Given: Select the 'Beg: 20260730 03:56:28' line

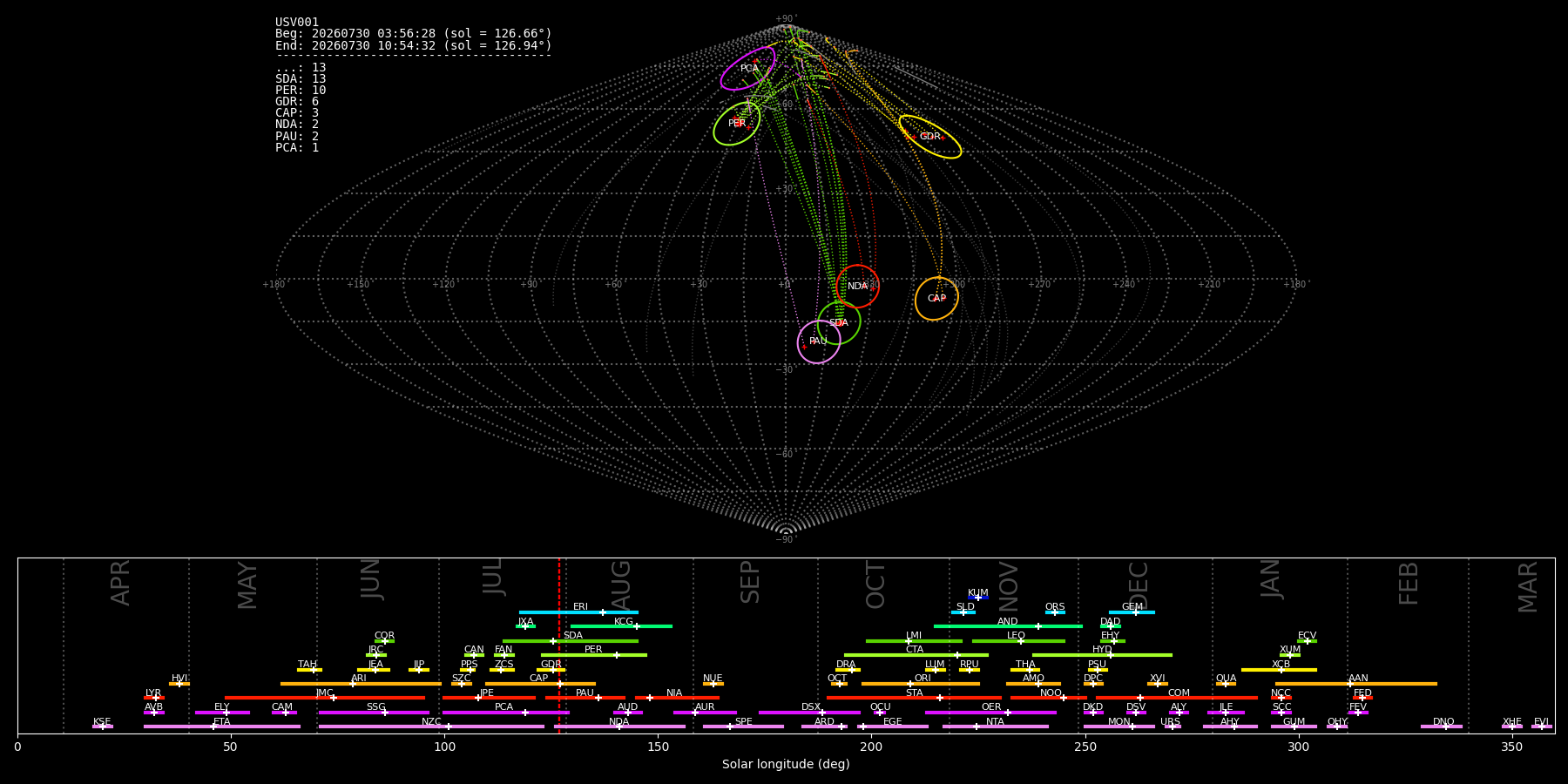Looking at the screenshot, I should [x=414, y=33].
